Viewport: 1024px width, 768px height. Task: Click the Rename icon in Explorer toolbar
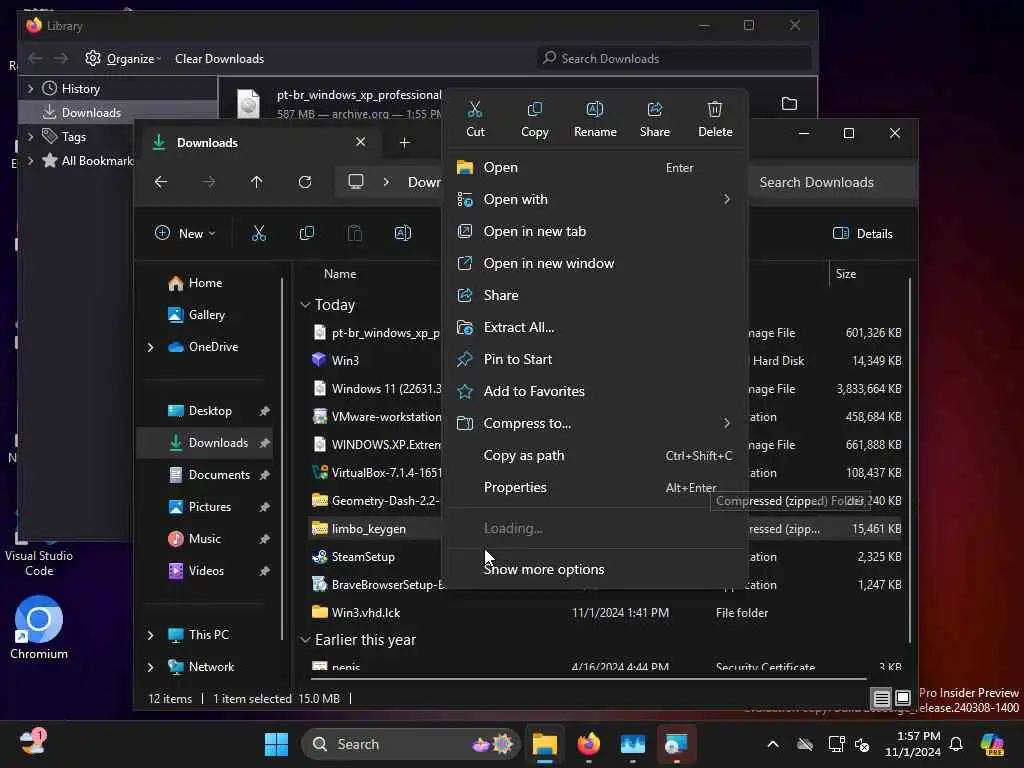[x=403, y=233]
